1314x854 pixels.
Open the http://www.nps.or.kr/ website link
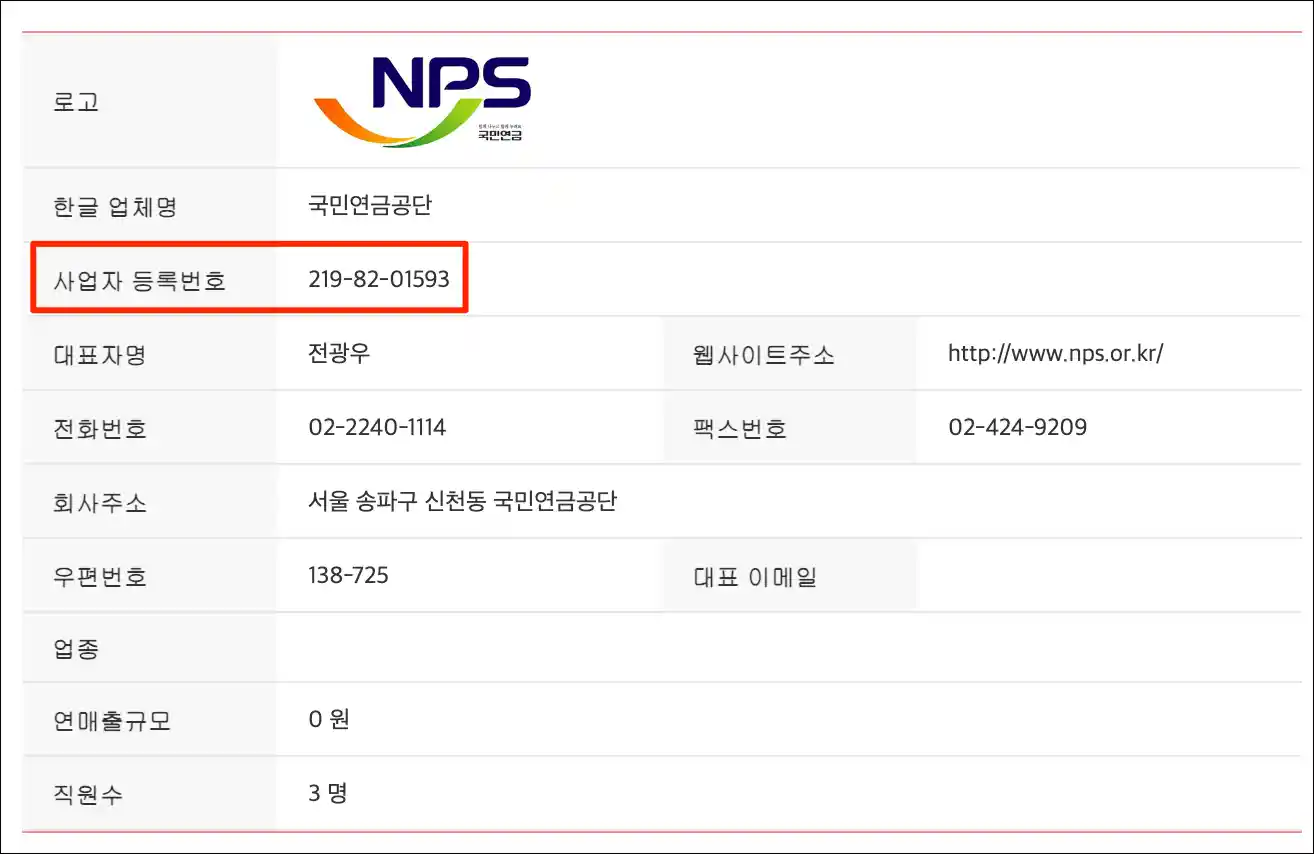pyautogui.click(x=1055, y=354)
